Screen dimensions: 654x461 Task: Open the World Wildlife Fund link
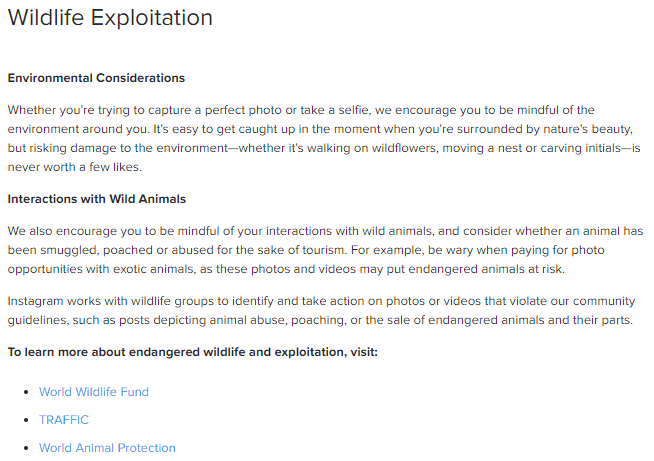point(93,392)
